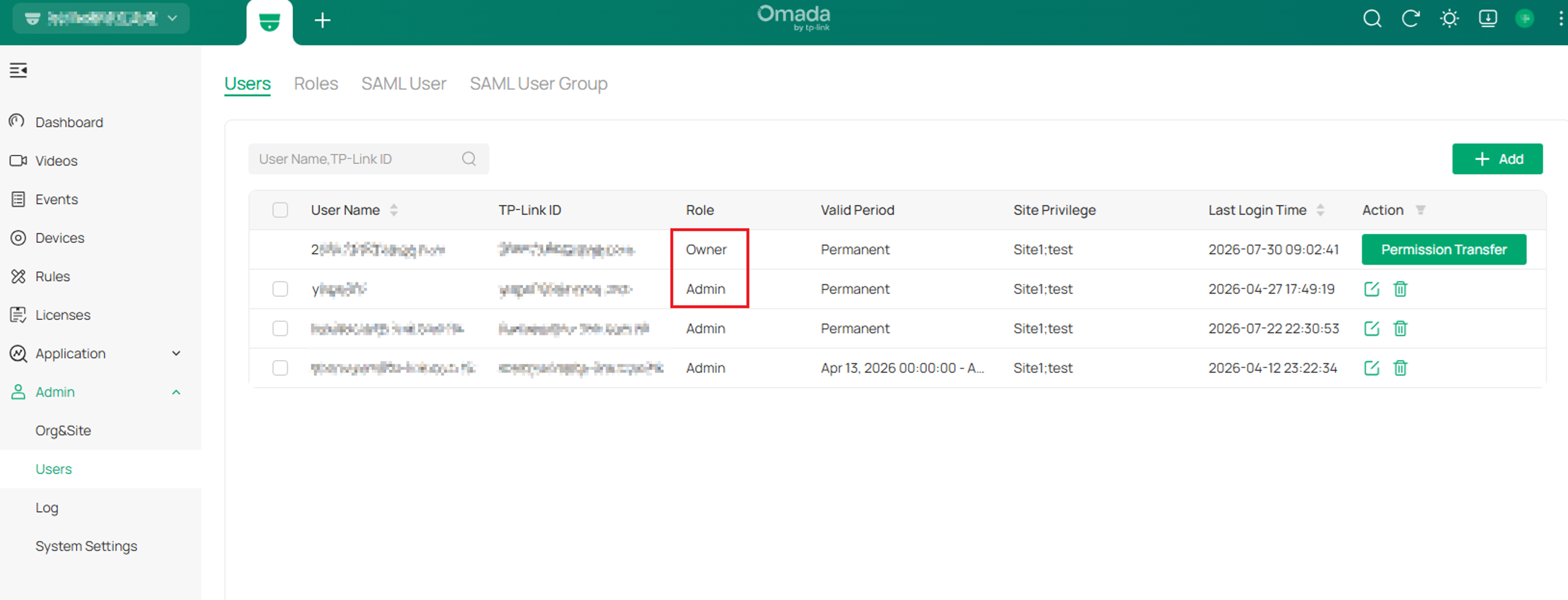Open Rules in the sidebar

52,276
